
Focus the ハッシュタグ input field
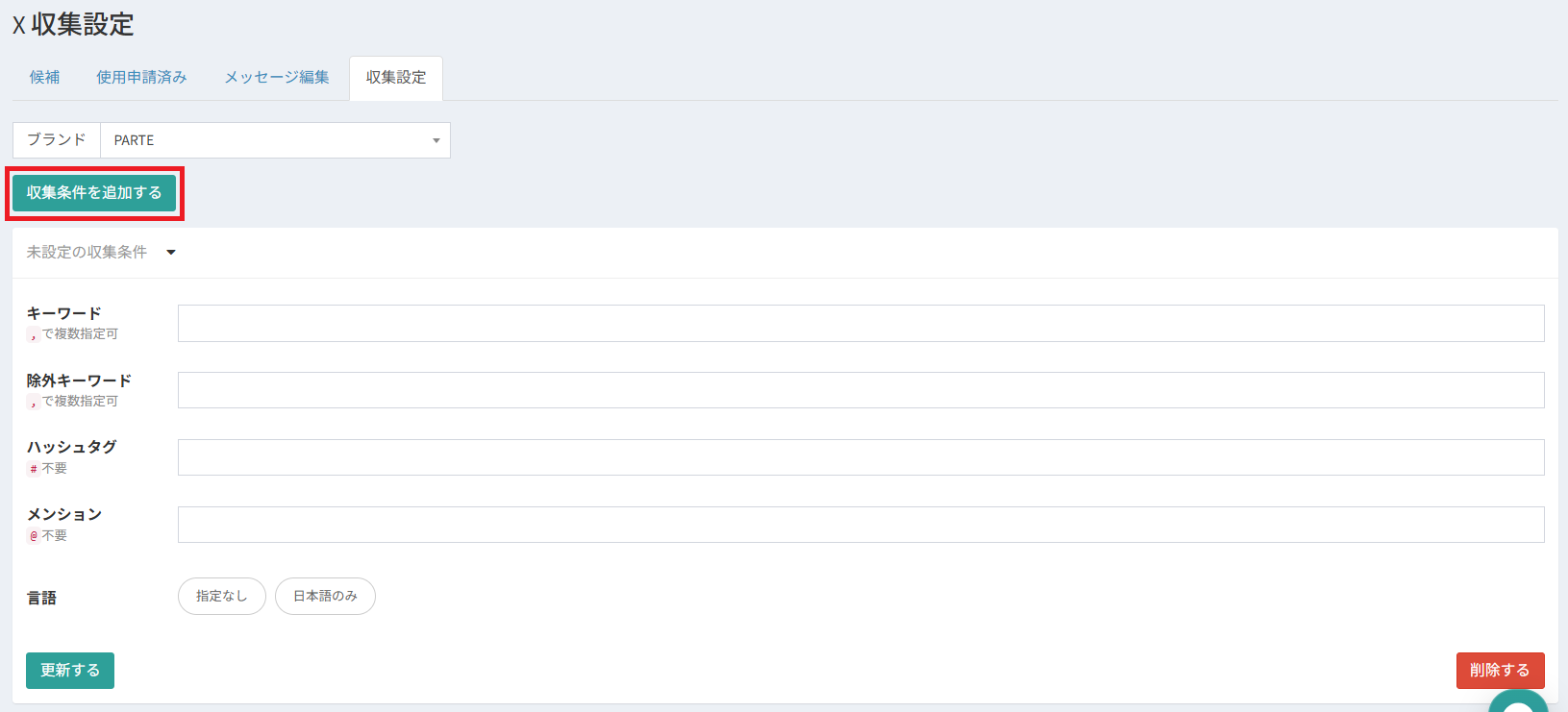point(860,457)
